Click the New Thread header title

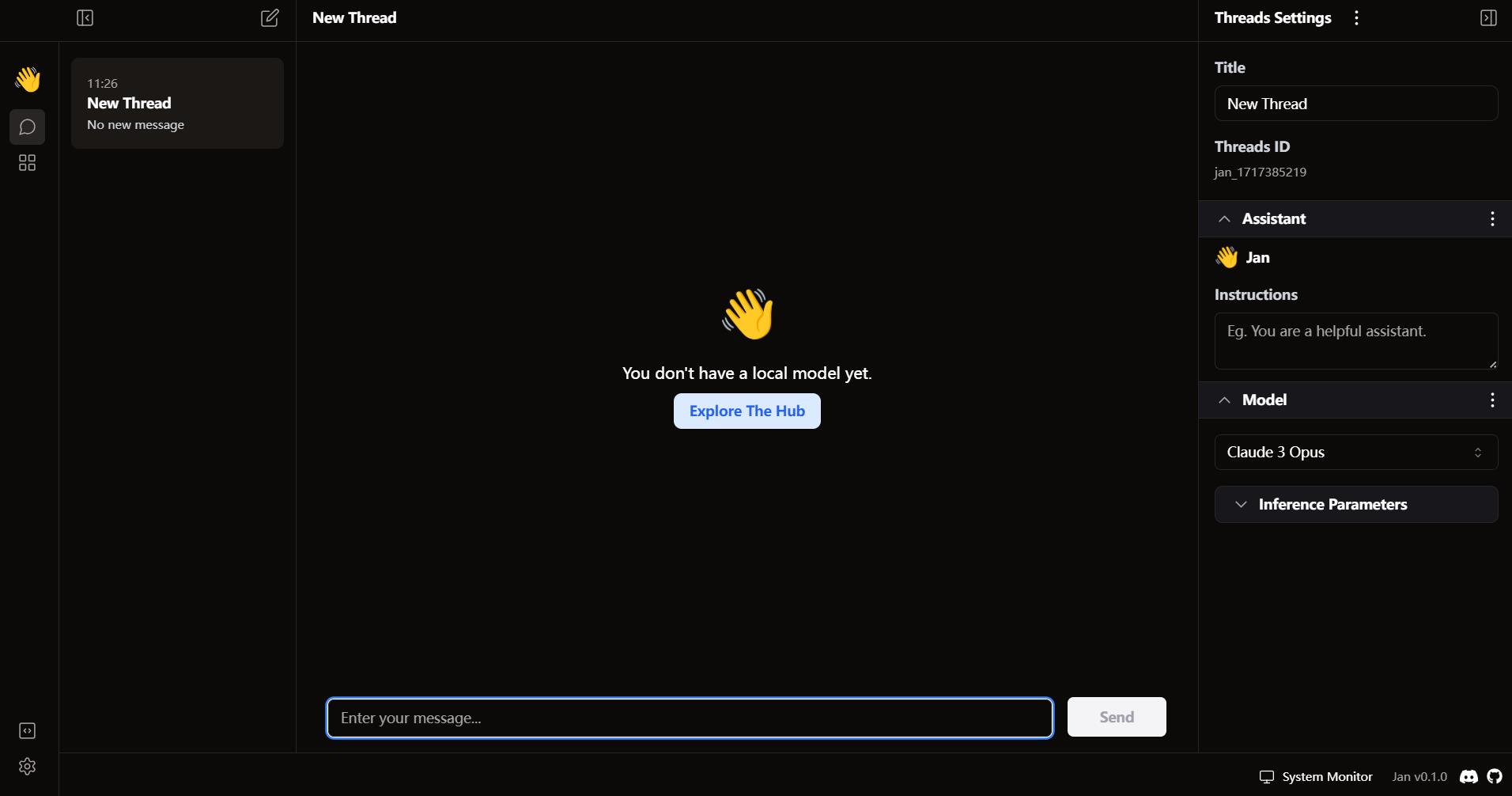click(x=354, y=17)
